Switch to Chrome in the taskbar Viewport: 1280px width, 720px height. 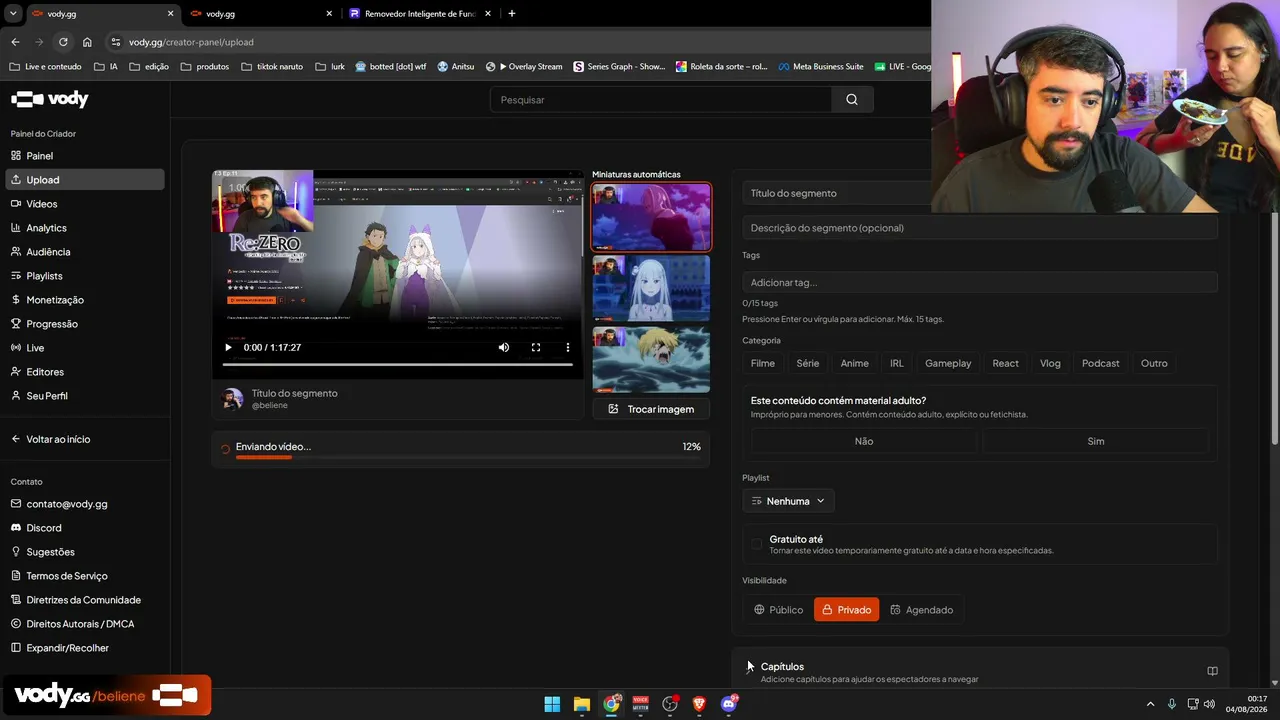[x=611, y=704]
